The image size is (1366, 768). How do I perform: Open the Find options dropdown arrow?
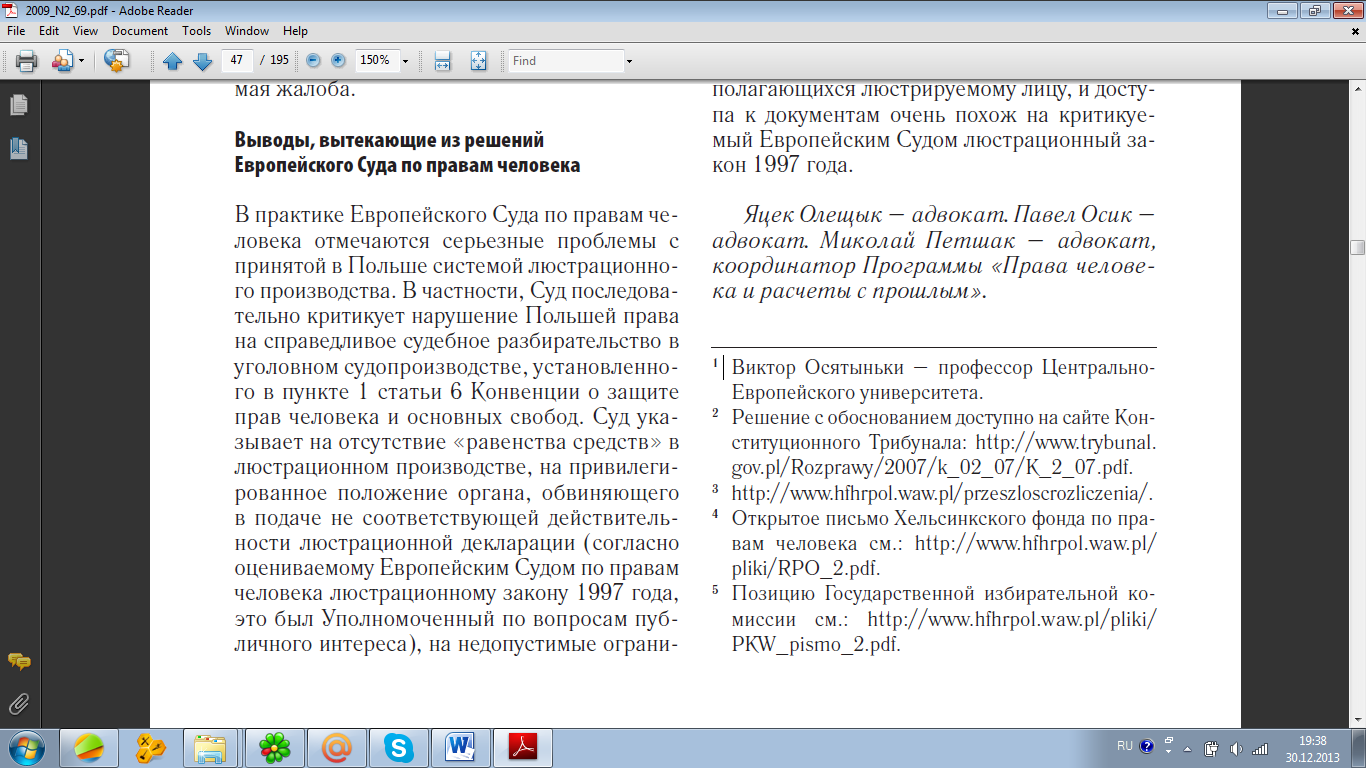click(x=629, y=61)
